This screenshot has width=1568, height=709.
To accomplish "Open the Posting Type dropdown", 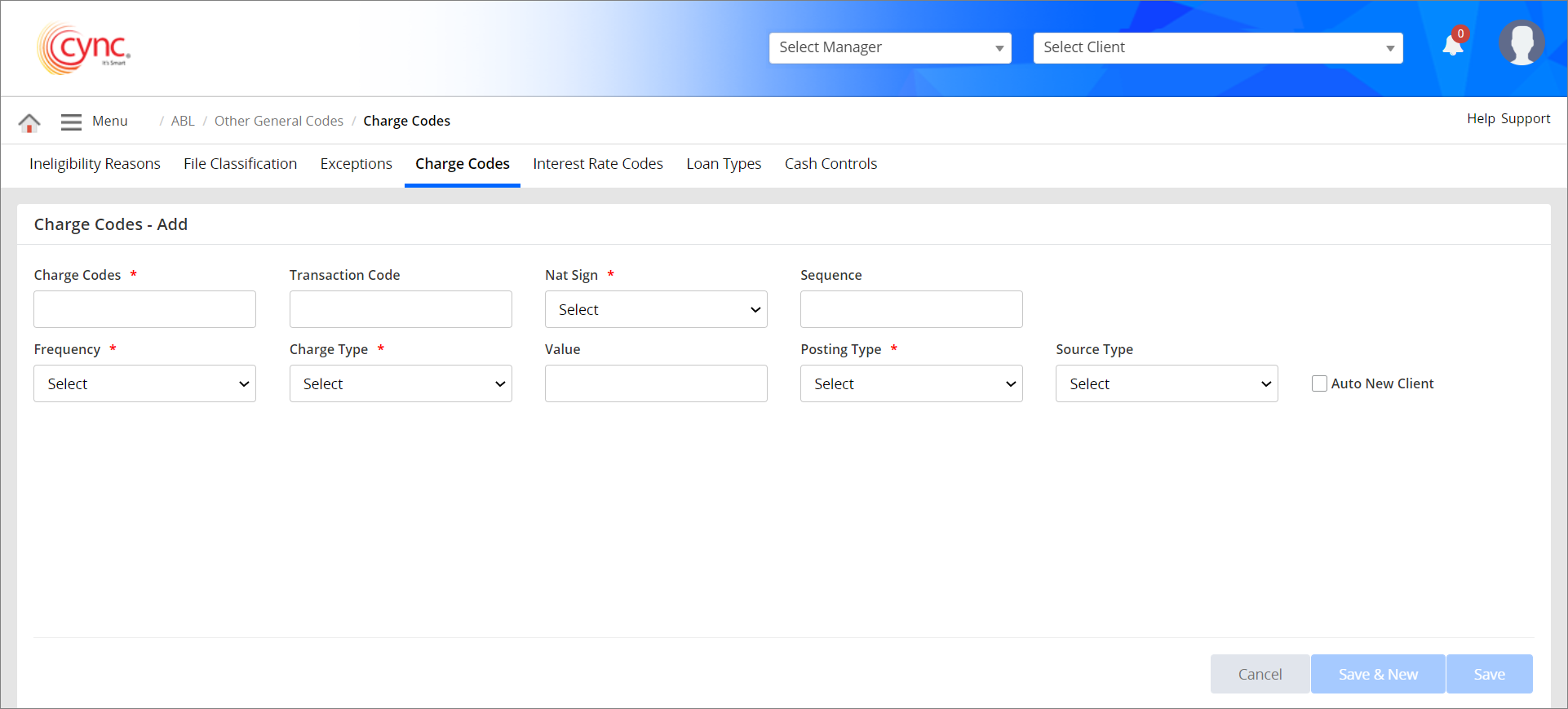I will [x=911, y=384].
